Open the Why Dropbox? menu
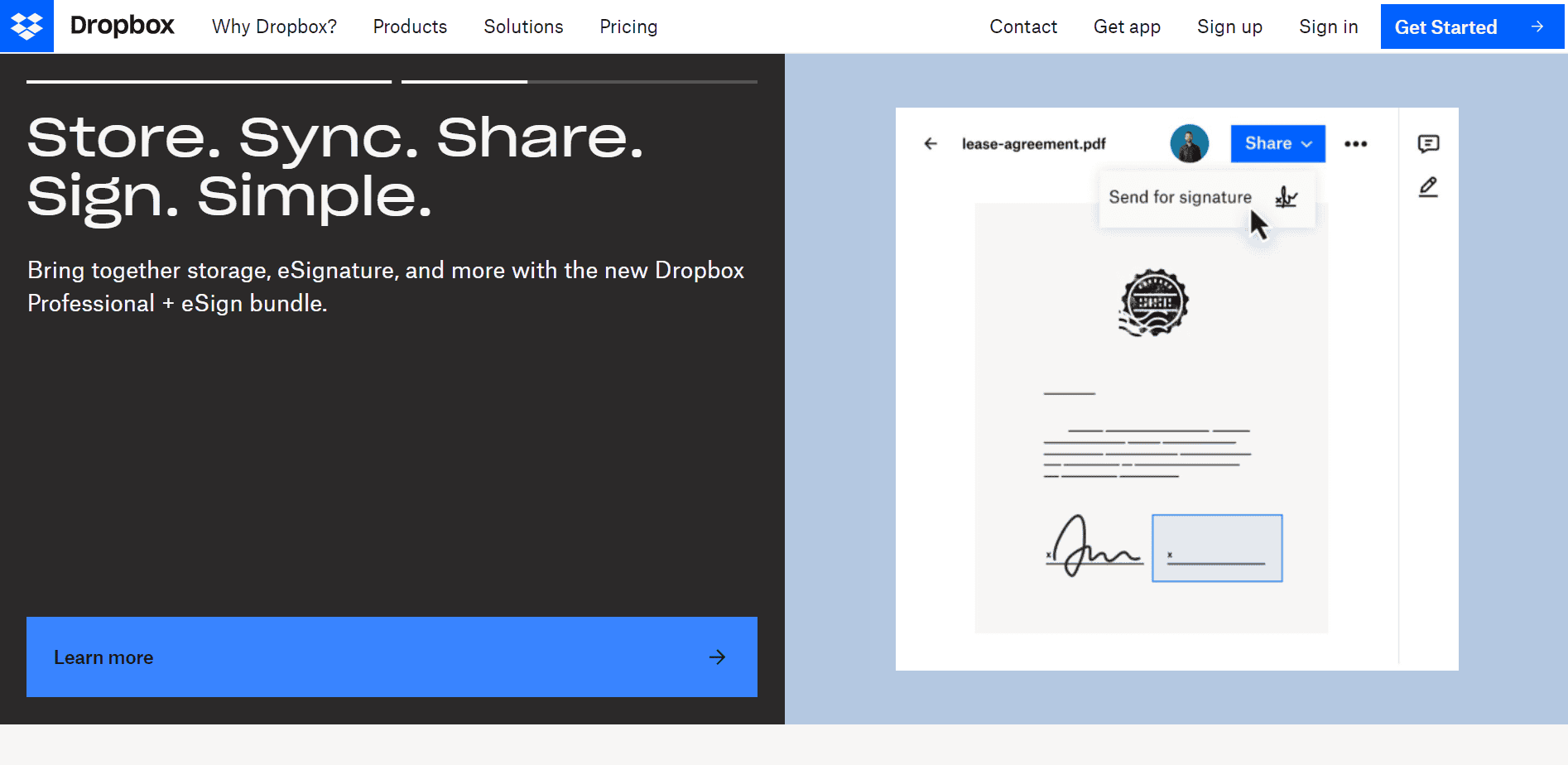The image size is (1568, 765). pyautogui.click(x=274, y=26)
